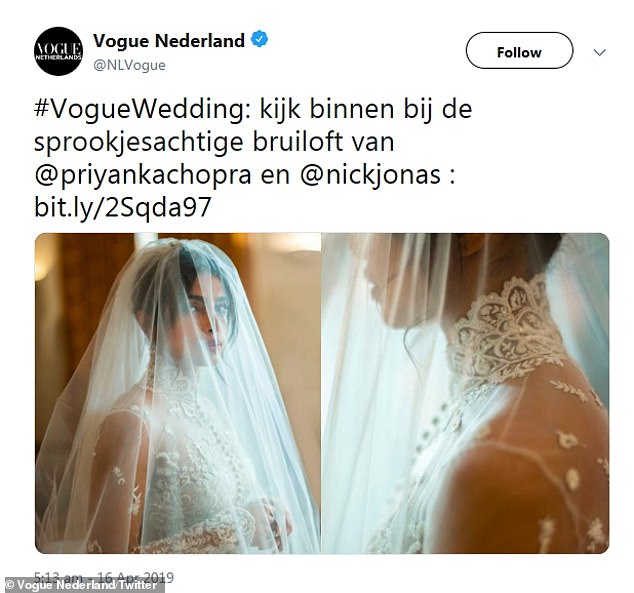The image size is (634, 593).
Task: View the veiled bride portrait photo
Action: (x=178, y=393)
